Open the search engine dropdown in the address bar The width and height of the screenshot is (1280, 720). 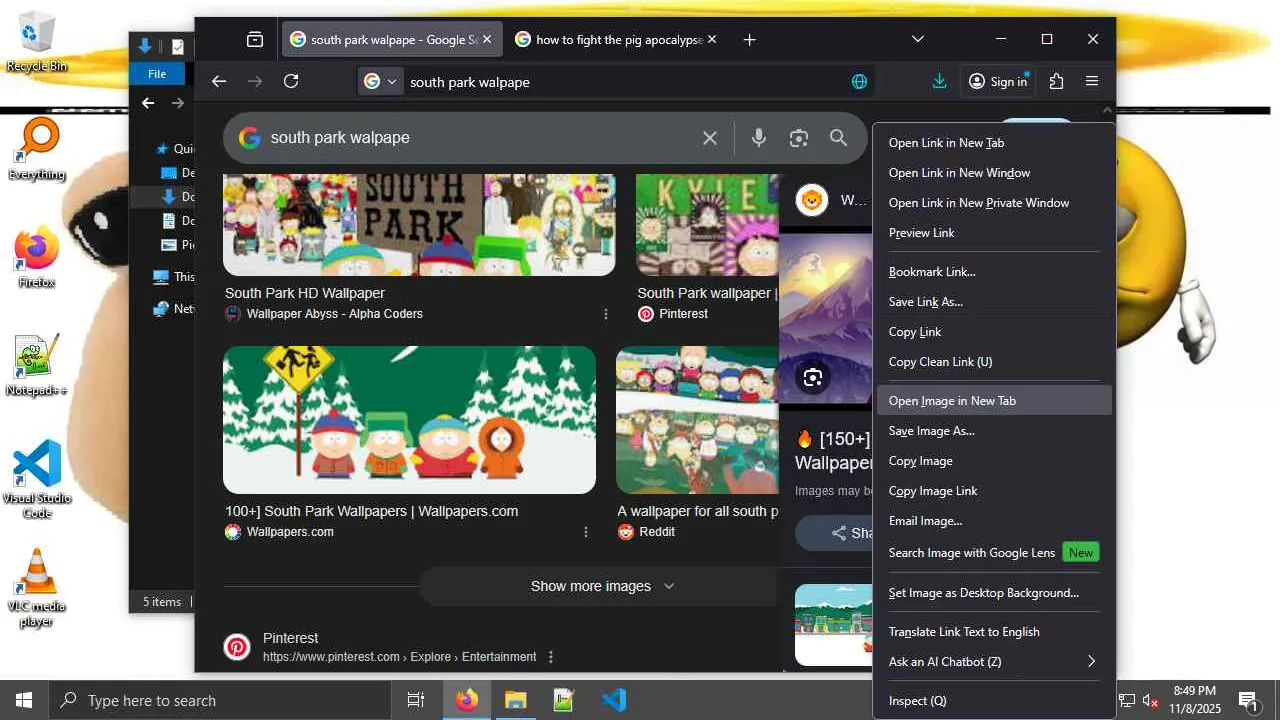coord(381,82)
